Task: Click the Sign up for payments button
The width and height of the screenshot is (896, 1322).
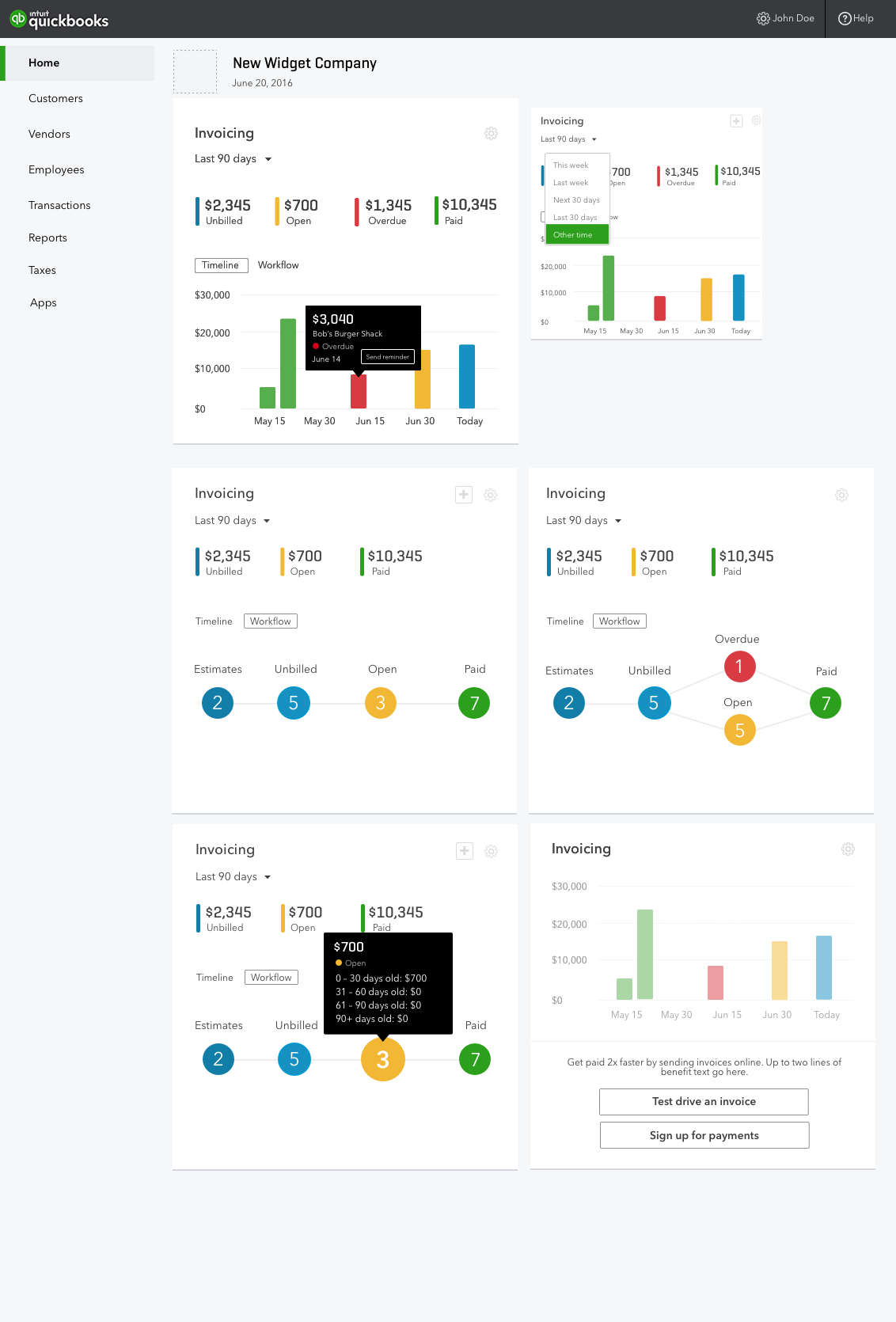Action: pos(704,1135)
